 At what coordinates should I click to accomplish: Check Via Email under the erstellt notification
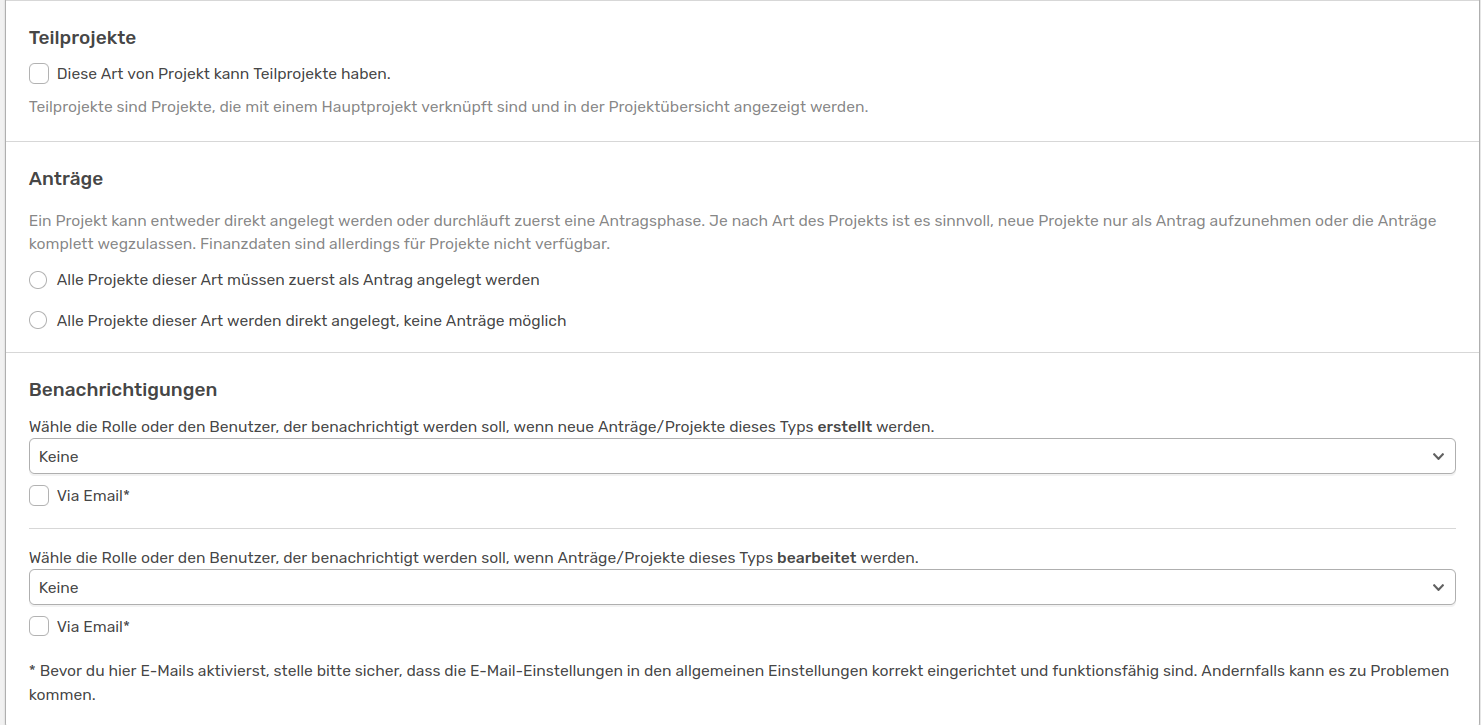click(x=38, y=495)
